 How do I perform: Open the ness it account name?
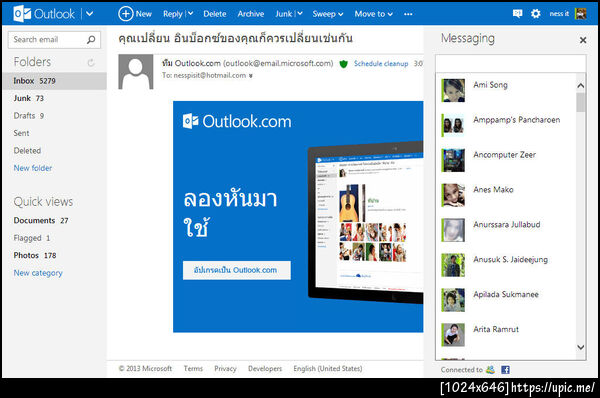pyautogui.click(x=559, y=14)
